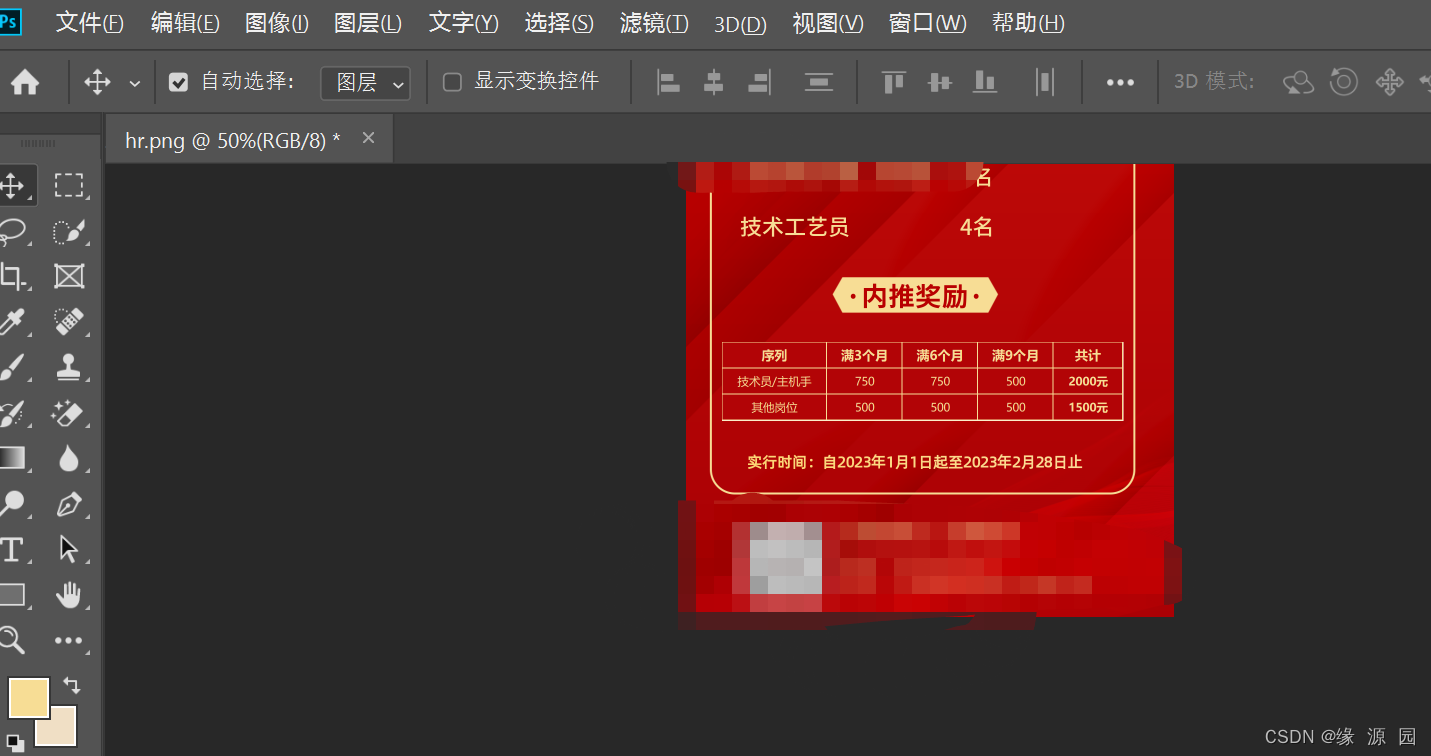Open the 窗口(W) menu
The height and width of the screenshot is (756, 1431).
[928, 23]
